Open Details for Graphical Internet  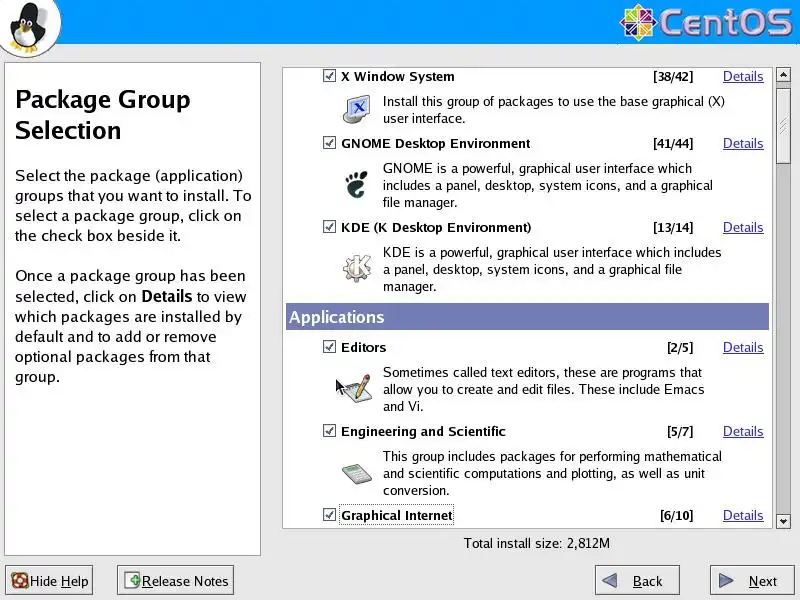[x=743, y=515]
